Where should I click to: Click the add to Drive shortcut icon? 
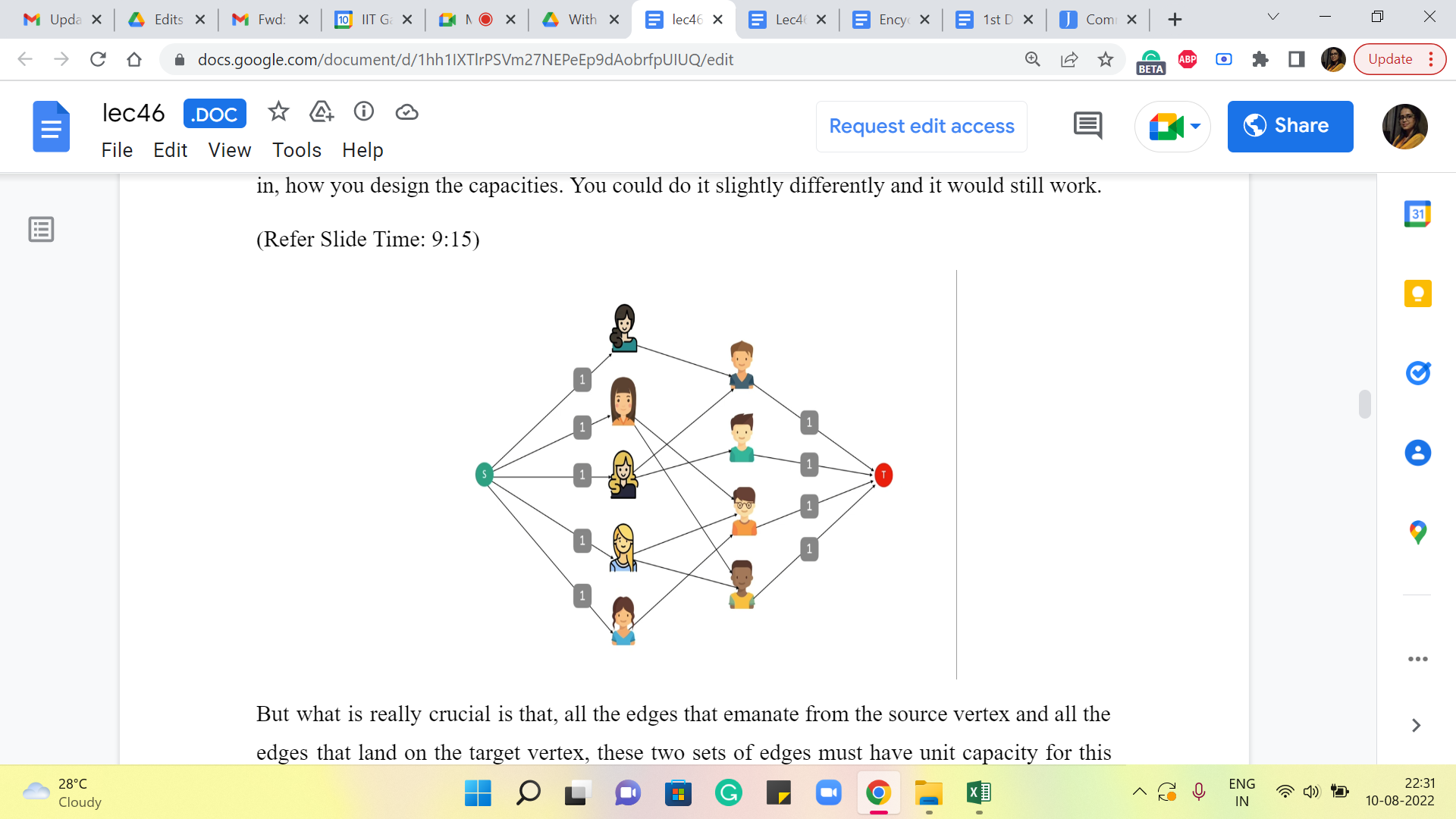pyautogui.click(x=322, y=112)
